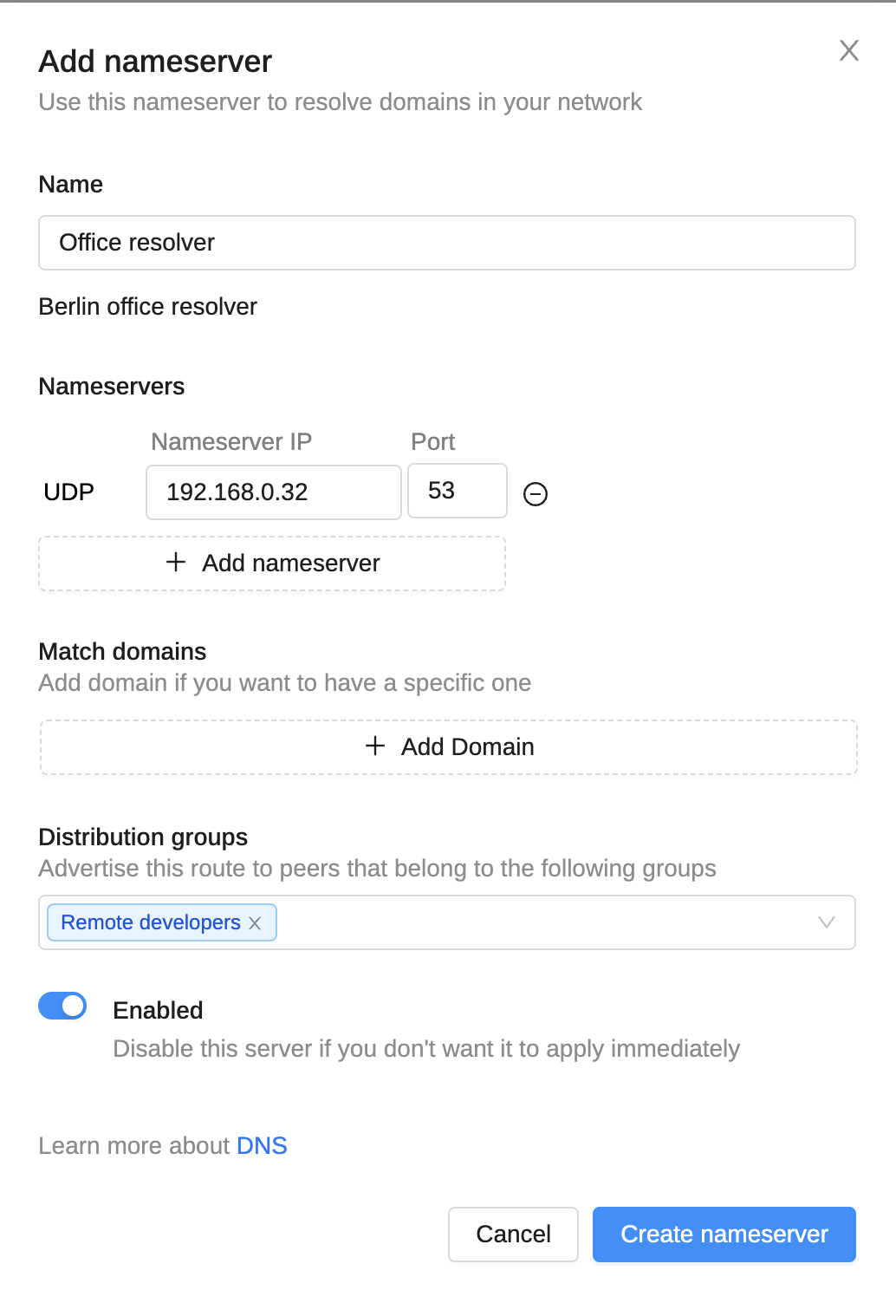Viewport: 896px width, 1316px height.
Task: Click the plus icon beside Add Domain
Action: pos(375,746)
